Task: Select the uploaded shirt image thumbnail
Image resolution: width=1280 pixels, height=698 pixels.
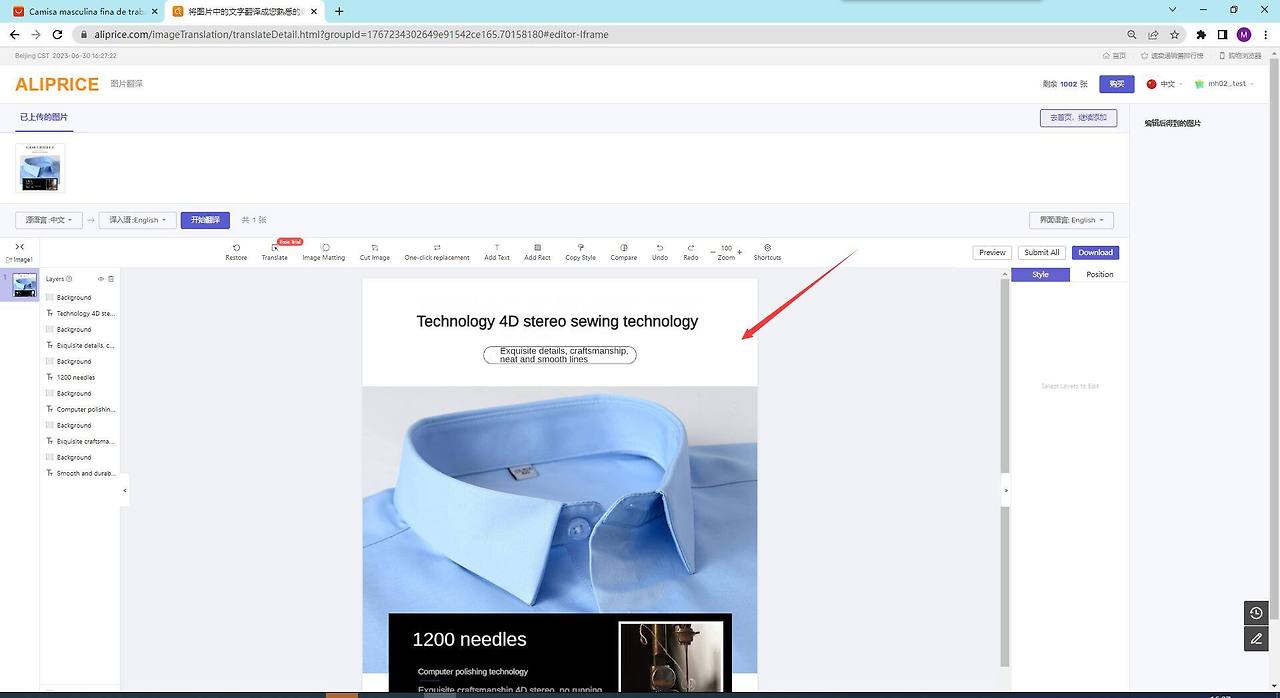Action: 40,167
